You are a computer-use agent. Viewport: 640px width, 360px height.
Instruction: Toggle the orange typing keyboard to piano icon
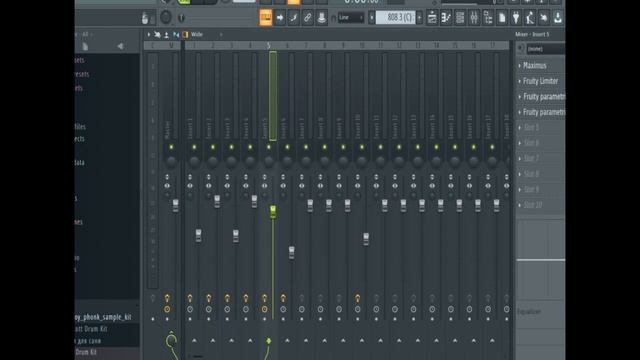pos(266,18)
